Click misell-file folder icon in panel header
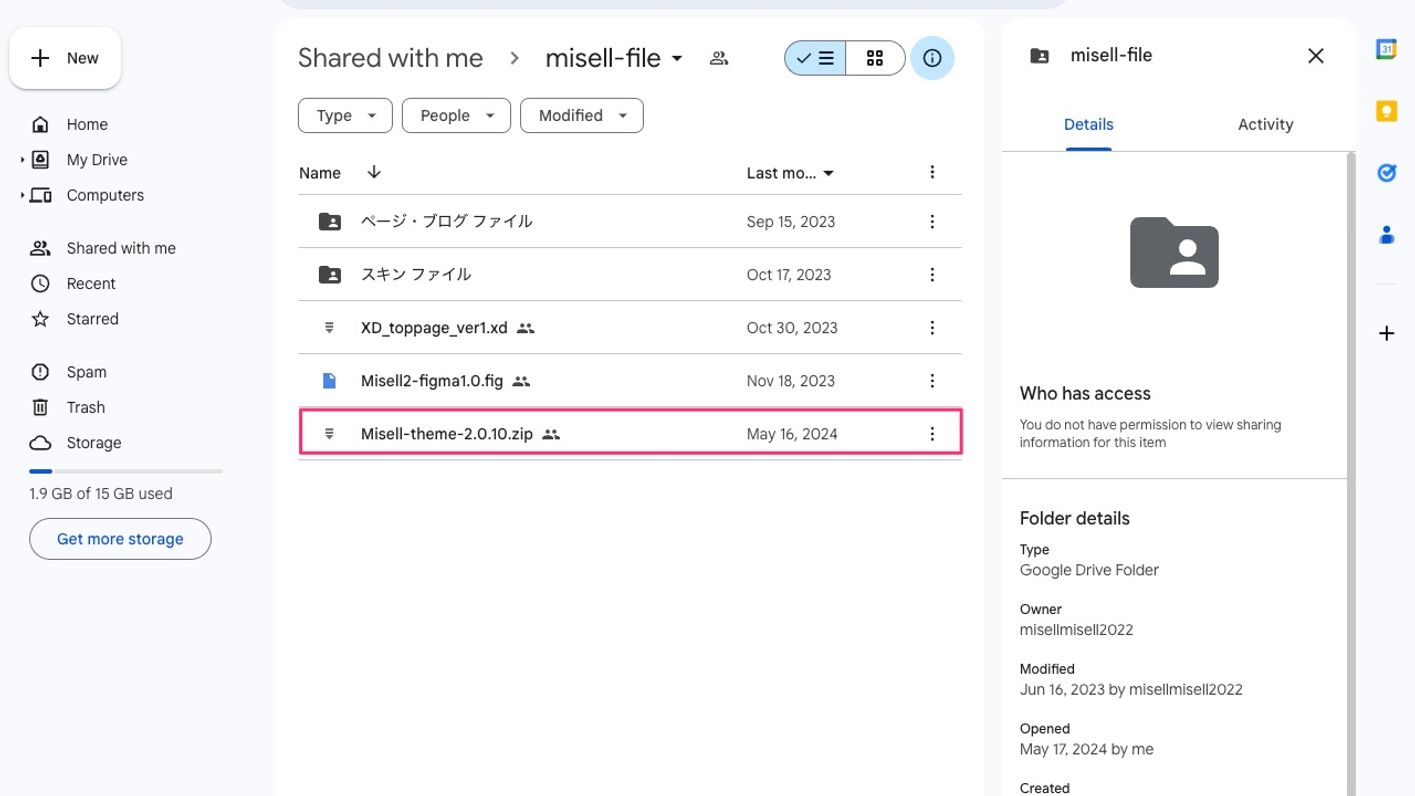 click(x=1040, y=56)
